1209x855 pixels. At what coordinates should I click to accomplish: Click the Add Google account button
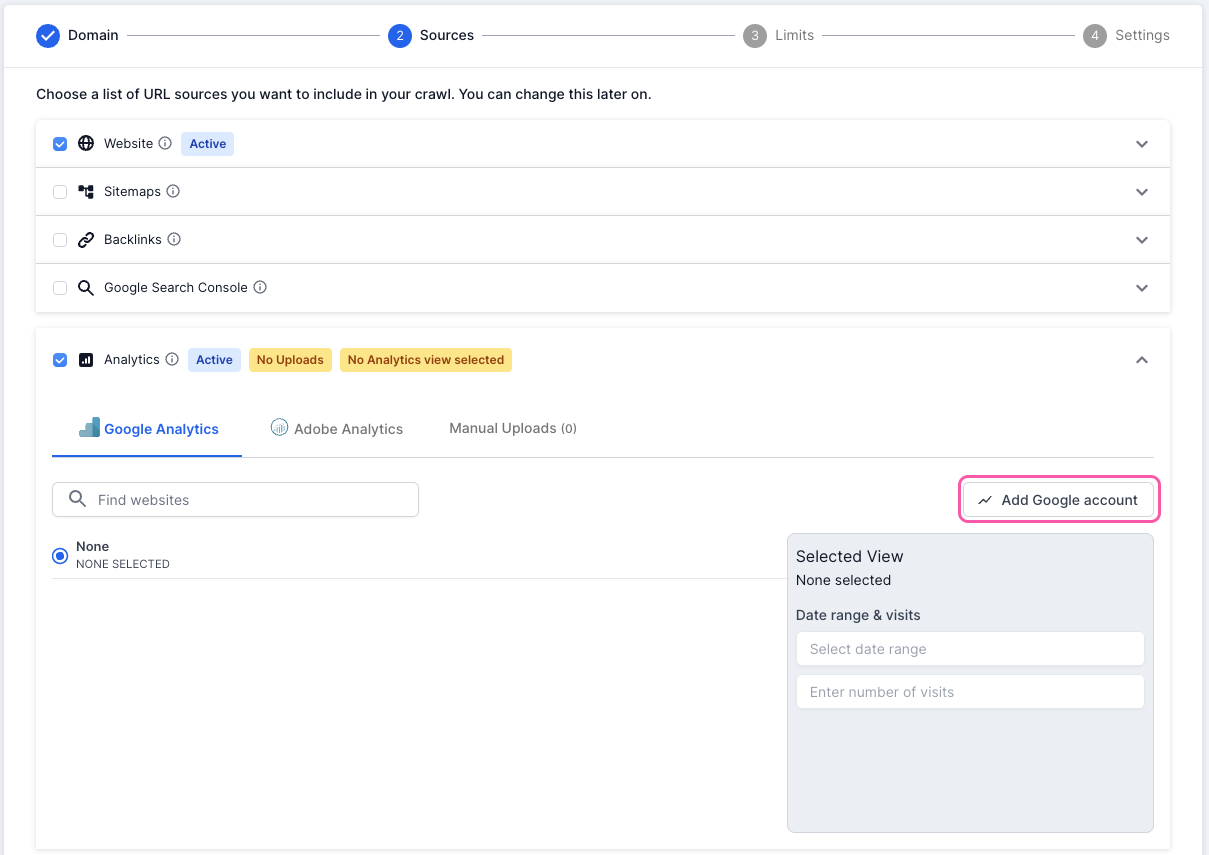[x=1058, y=500]
